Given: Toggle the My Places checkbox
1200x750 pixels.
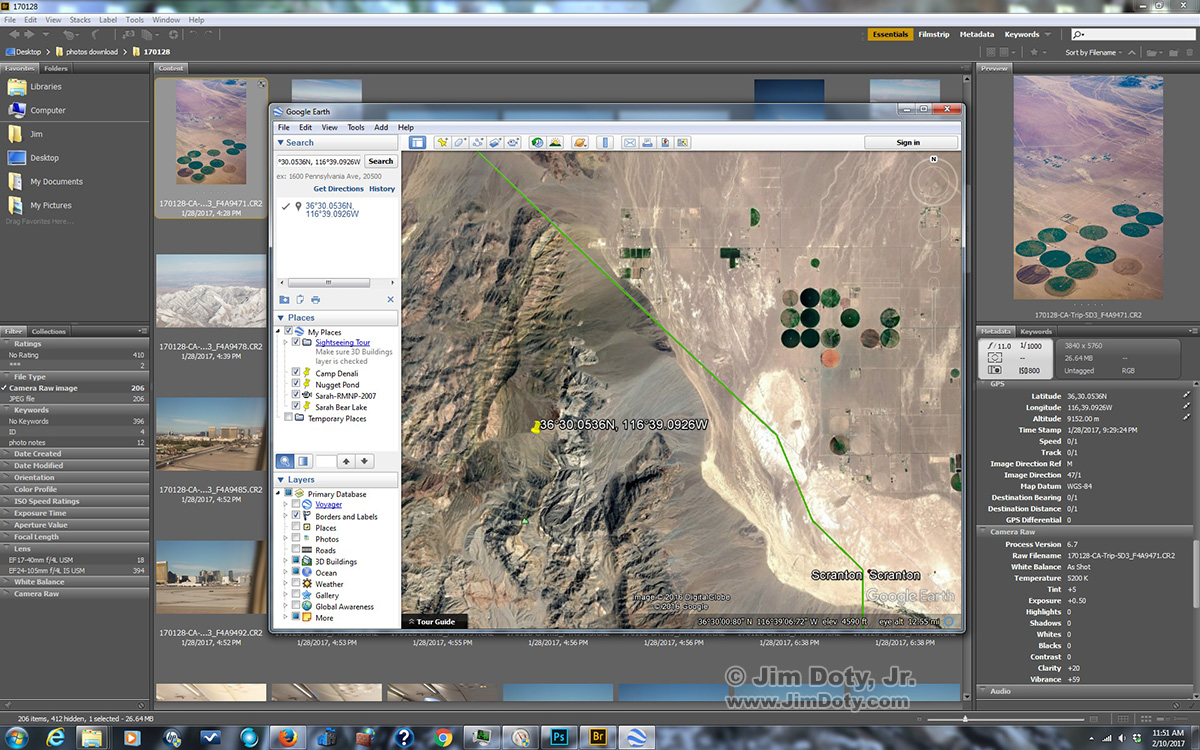Looking at the screenshot, I should pyautogui.click(x=289, y=331).
